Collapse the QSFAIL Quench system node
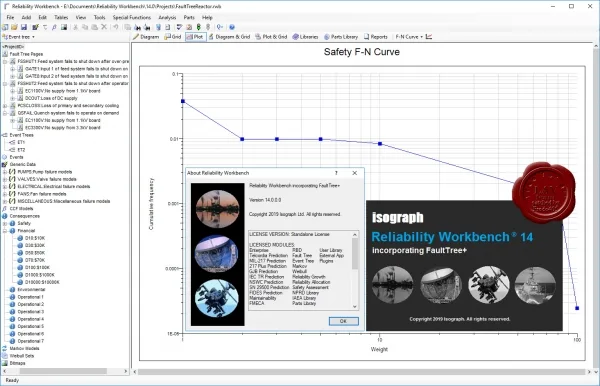Image resolution: width=600 pixels, height=386 pixels. click(x=5, y=113)
